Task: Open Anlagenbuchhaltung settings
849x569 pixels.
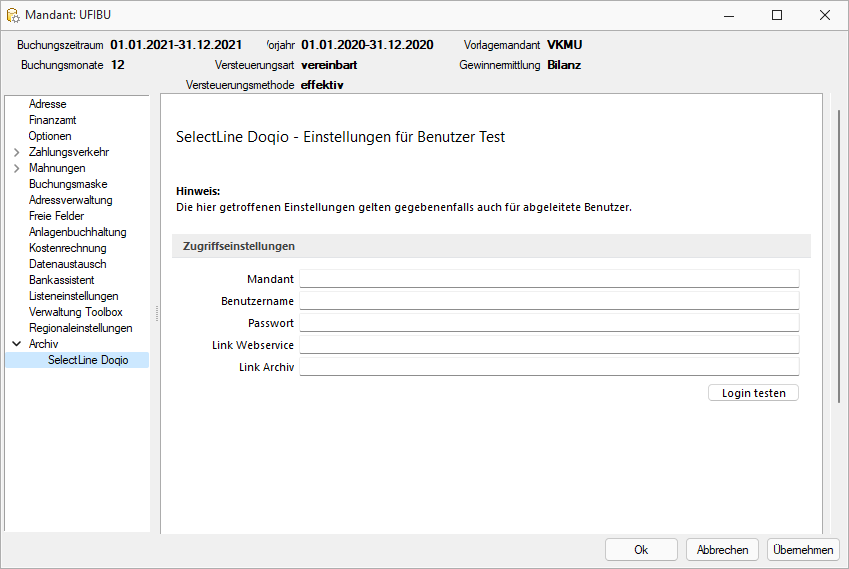Action: 77,232
